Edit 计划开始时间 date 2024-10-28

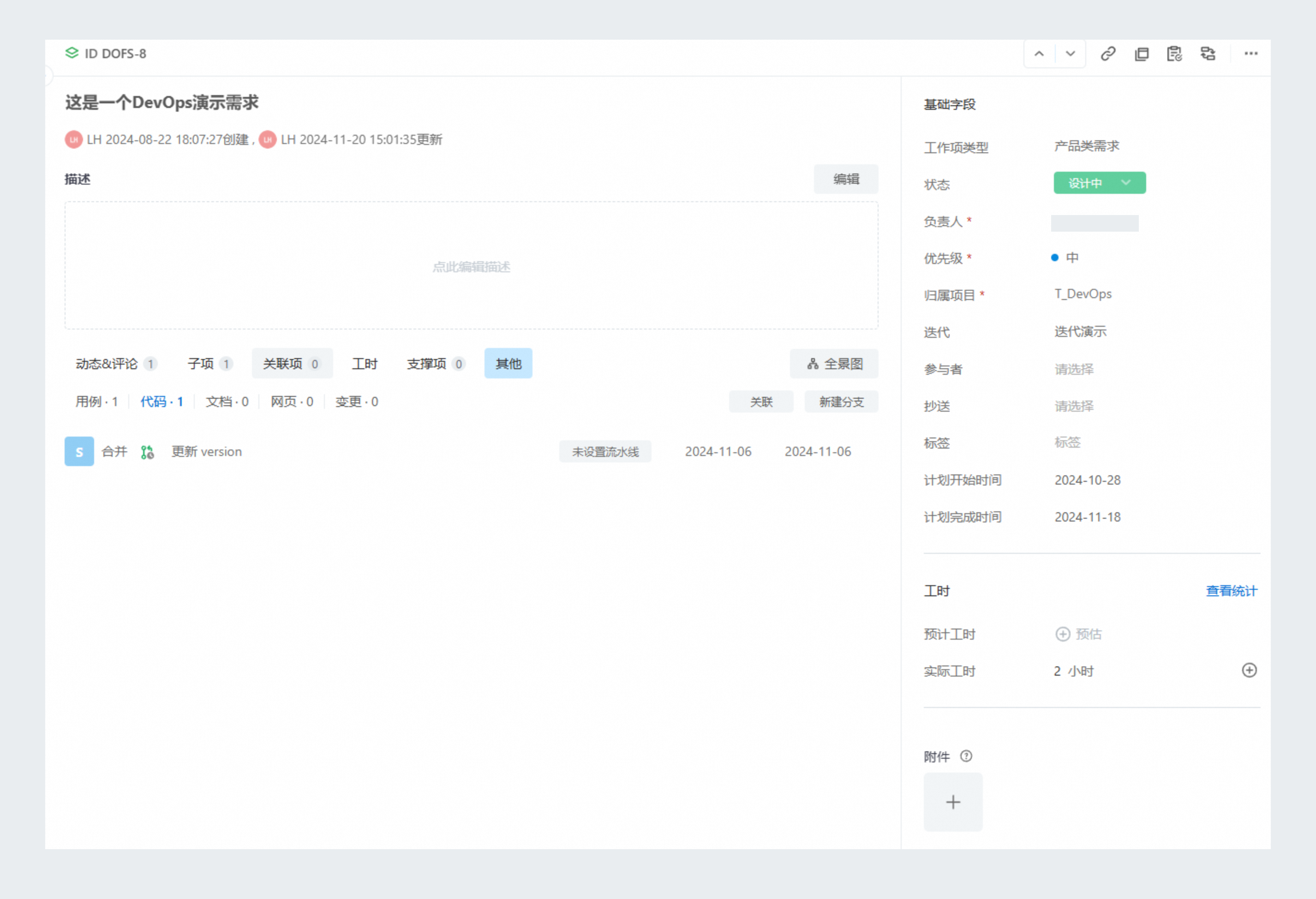coord(1087,480)
